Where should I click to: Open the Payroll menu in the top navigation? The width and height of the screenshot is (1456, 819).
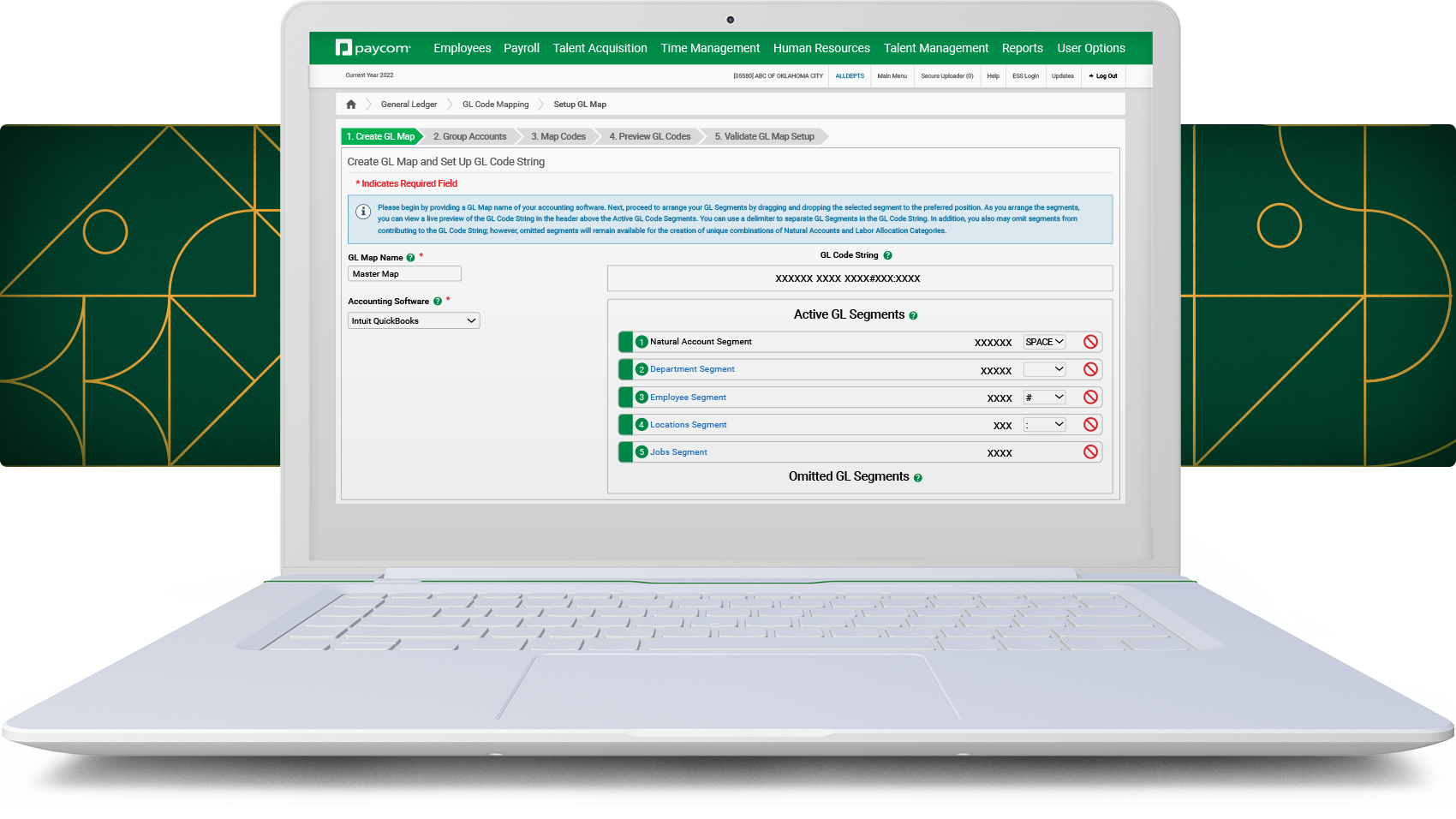pyautogui.click(x=521, y=48)
